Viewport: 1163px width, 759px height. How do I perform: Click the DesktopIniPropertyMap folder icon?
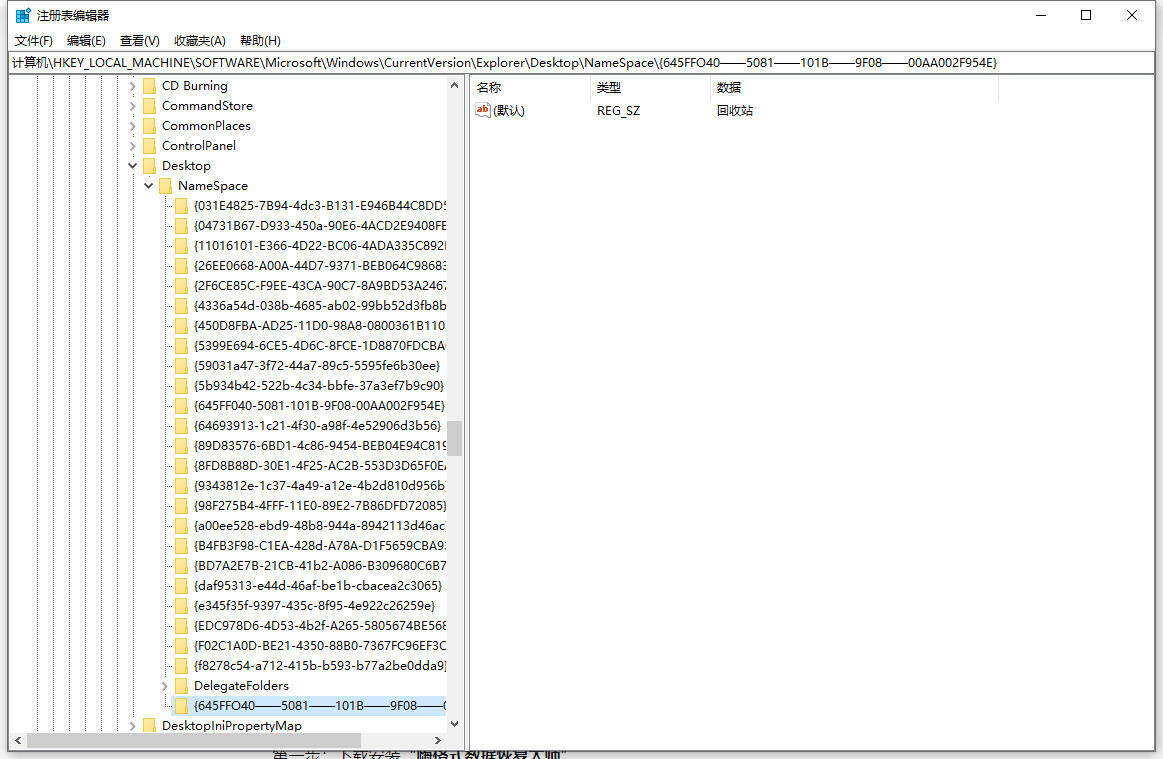pyautogui.click(x=149, y=726)
